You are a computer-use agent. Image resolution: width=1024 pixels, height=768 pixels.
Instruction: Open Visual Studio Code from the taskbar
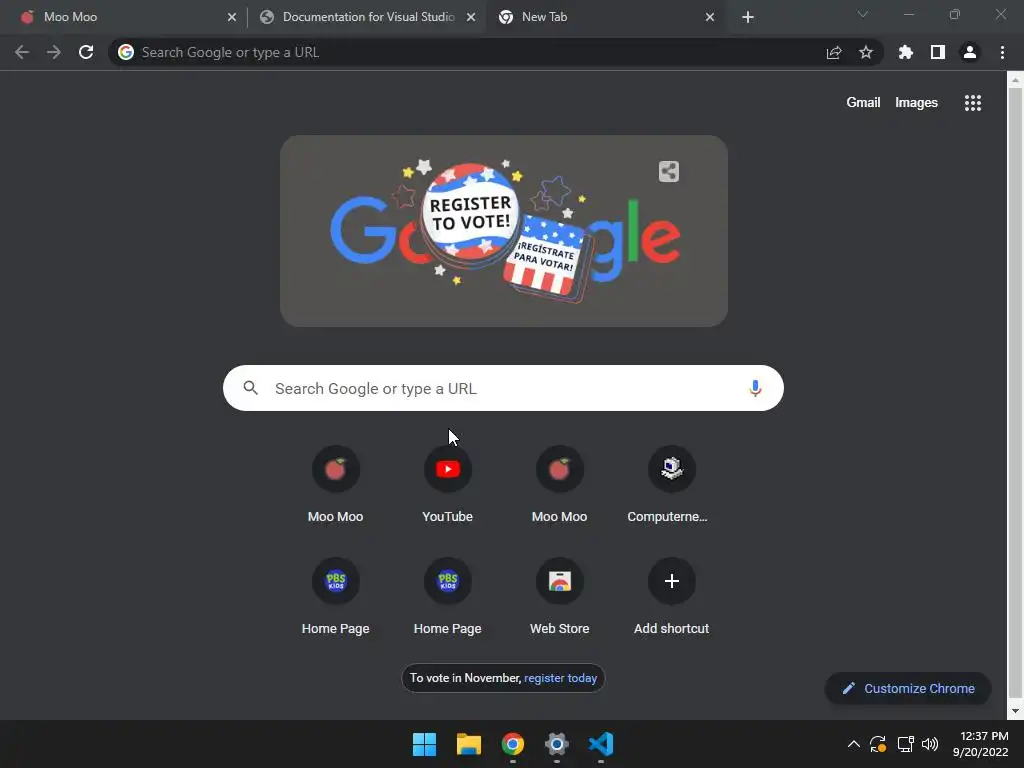coord(601,744)
